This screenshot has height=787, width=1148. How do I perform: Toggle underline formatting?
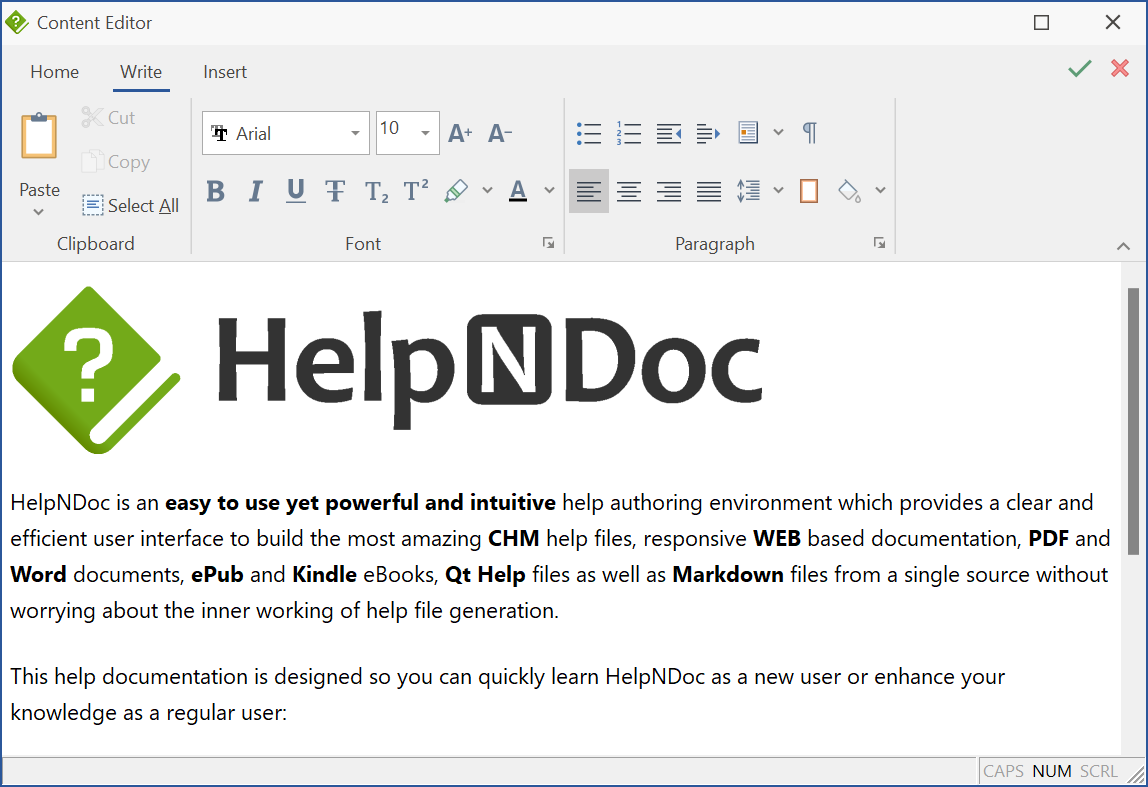click(296, 191)
